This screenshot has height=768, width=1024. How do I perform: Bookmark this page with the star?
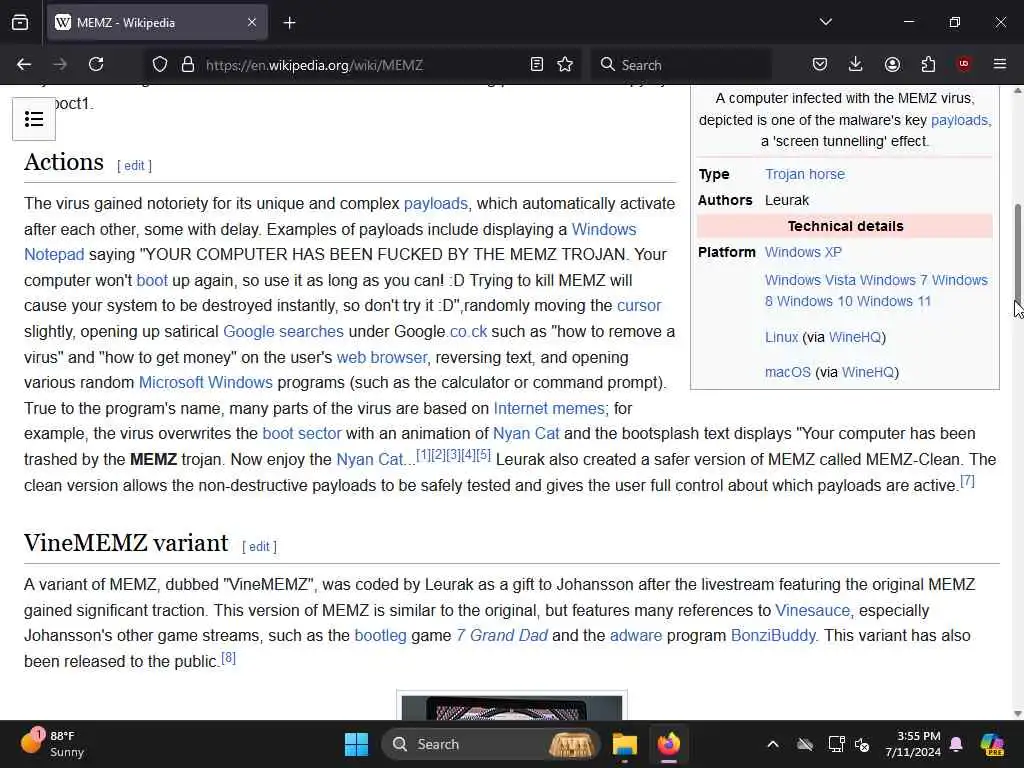(566, 65)
